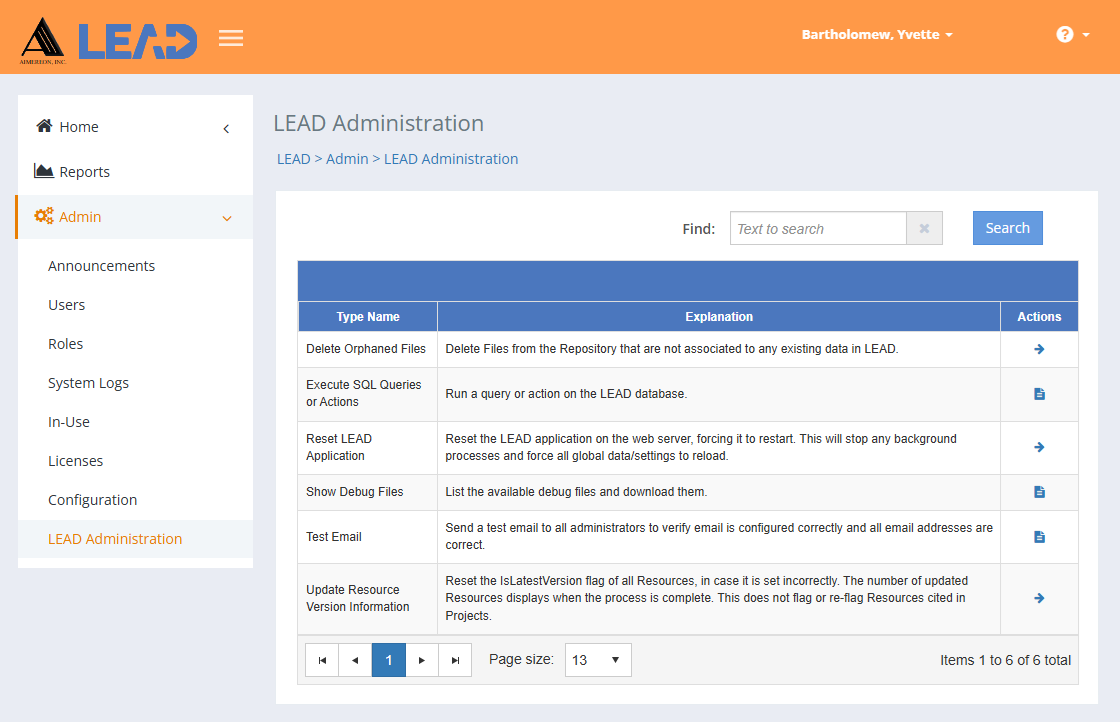Viewport: 1120px width, 722px height.
Task: Toggle the hamburger menu icon
Action: pos(231,38)
